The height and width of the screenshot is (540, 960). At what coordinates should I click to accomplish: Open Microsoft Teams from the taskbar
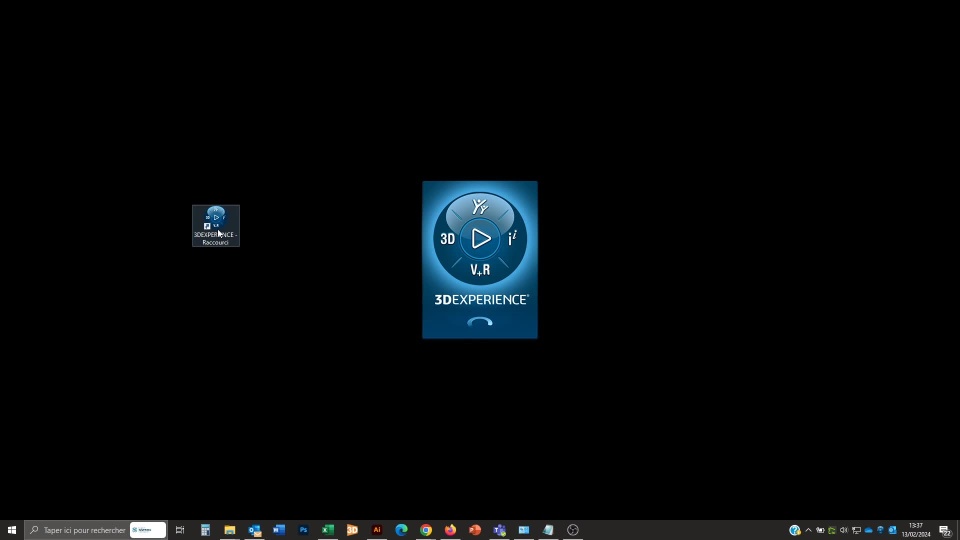point(500,530)
